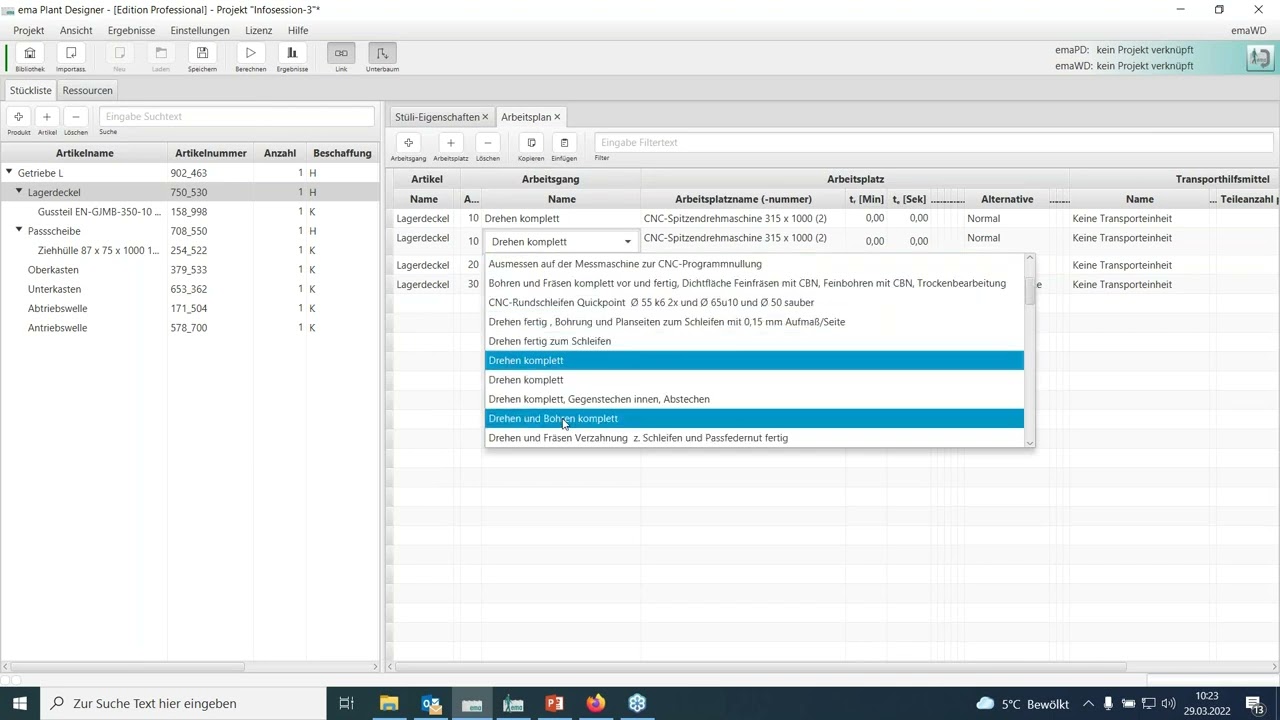Sort by Artikelnummer column header
Viewport: 1280px width, 720px height.
(211, 153)
